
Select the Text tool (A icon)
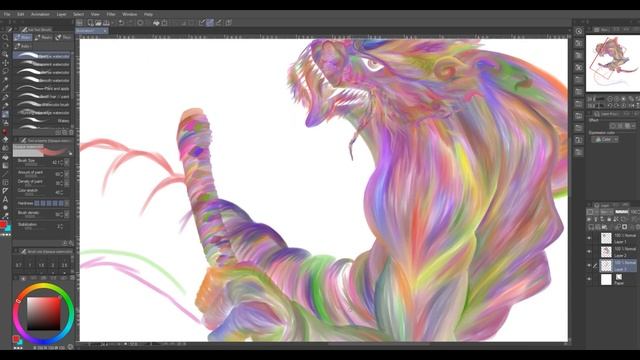click(x=5, y=199)
